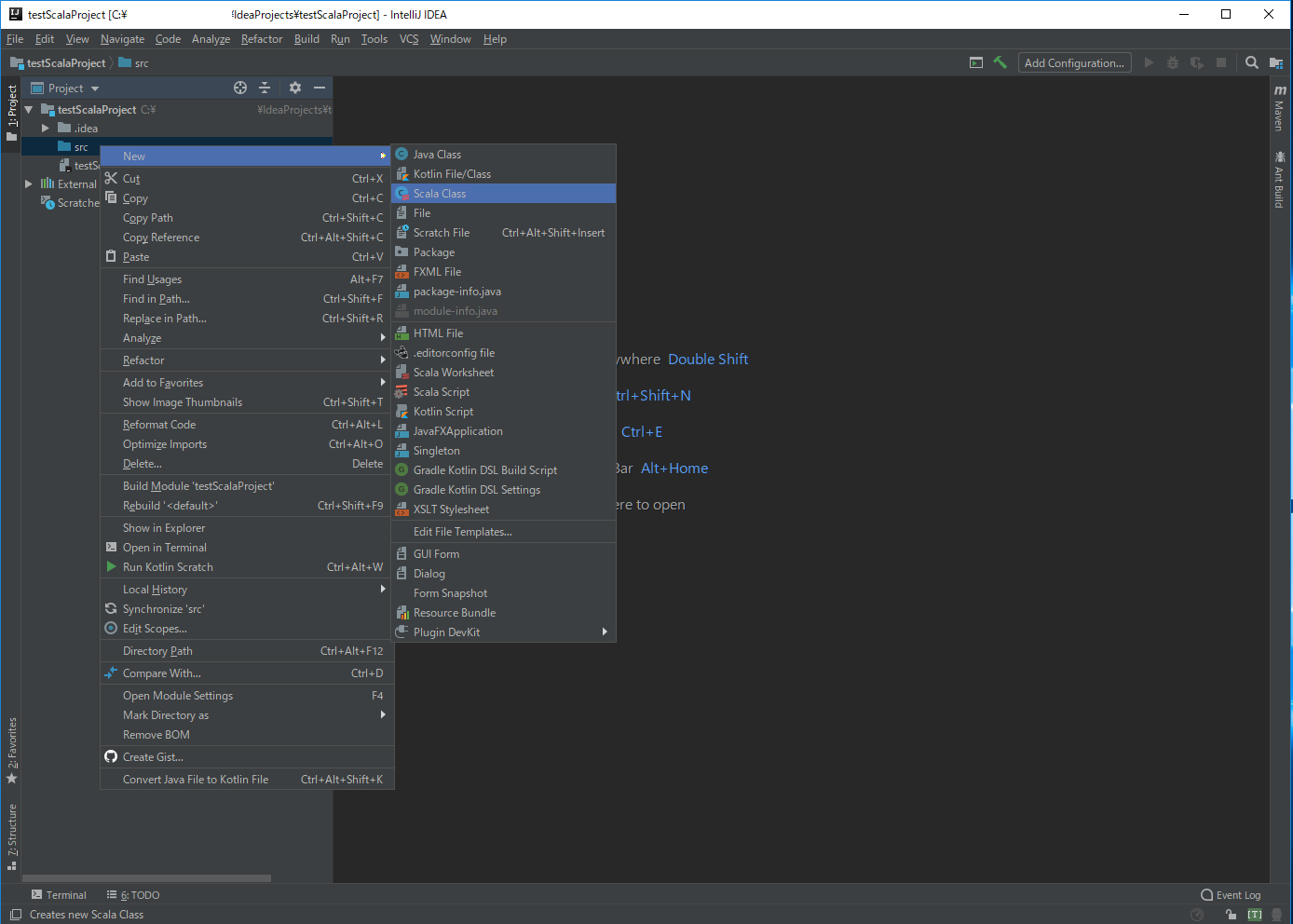The height and width of the screenshot is (924, 1293).
Task: Click the Collapse All icon in the Project panel
Action: (265, 88)
